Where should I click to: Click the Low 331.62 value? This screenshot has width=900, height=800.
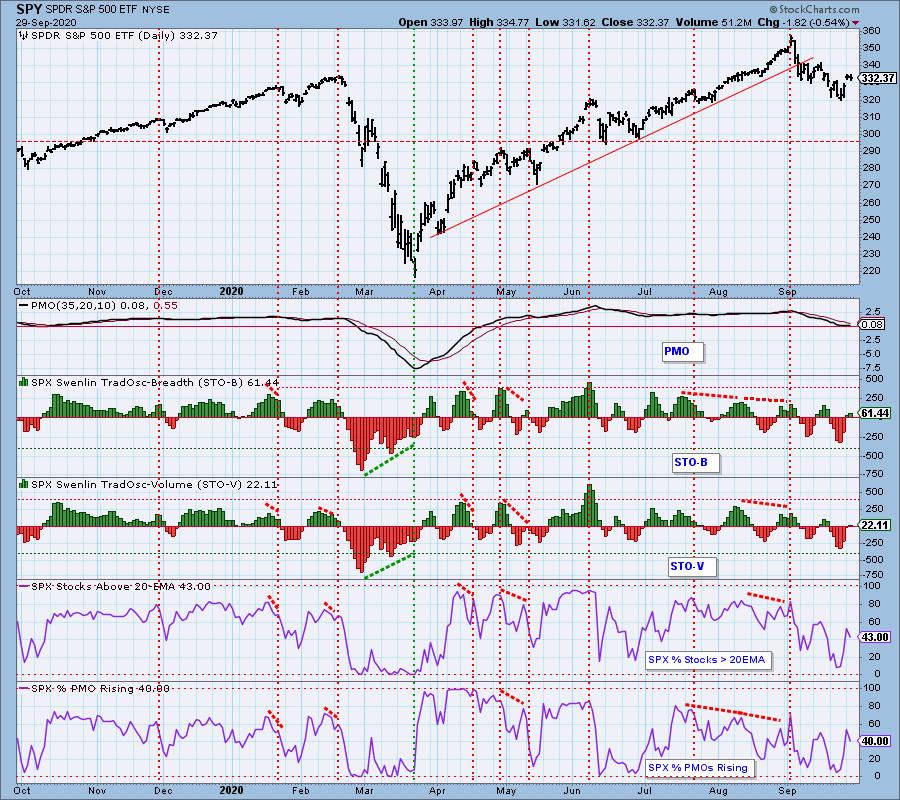[x=565, y=22]
